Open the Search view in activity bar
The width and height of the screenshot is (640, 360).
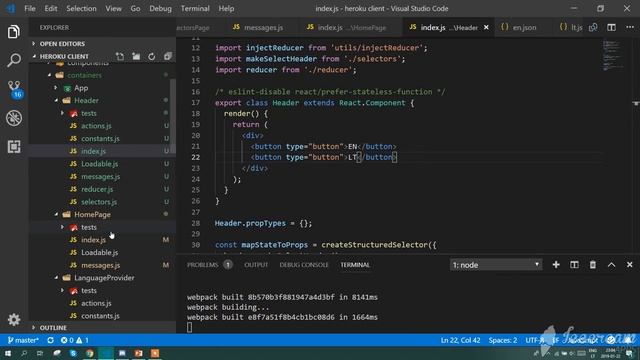click(13, 60)
